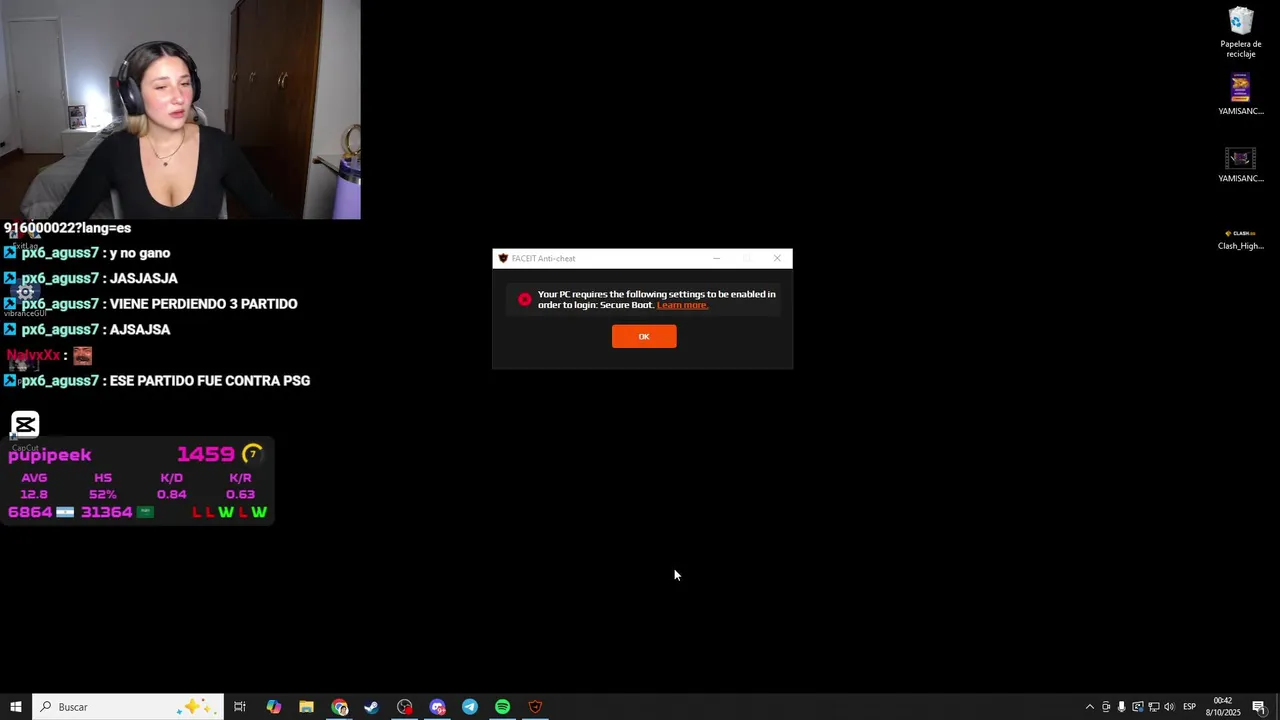Click the Meet Now camera tray icon
Viewport: 1280px width, 720px height.
coord(1106,707)
